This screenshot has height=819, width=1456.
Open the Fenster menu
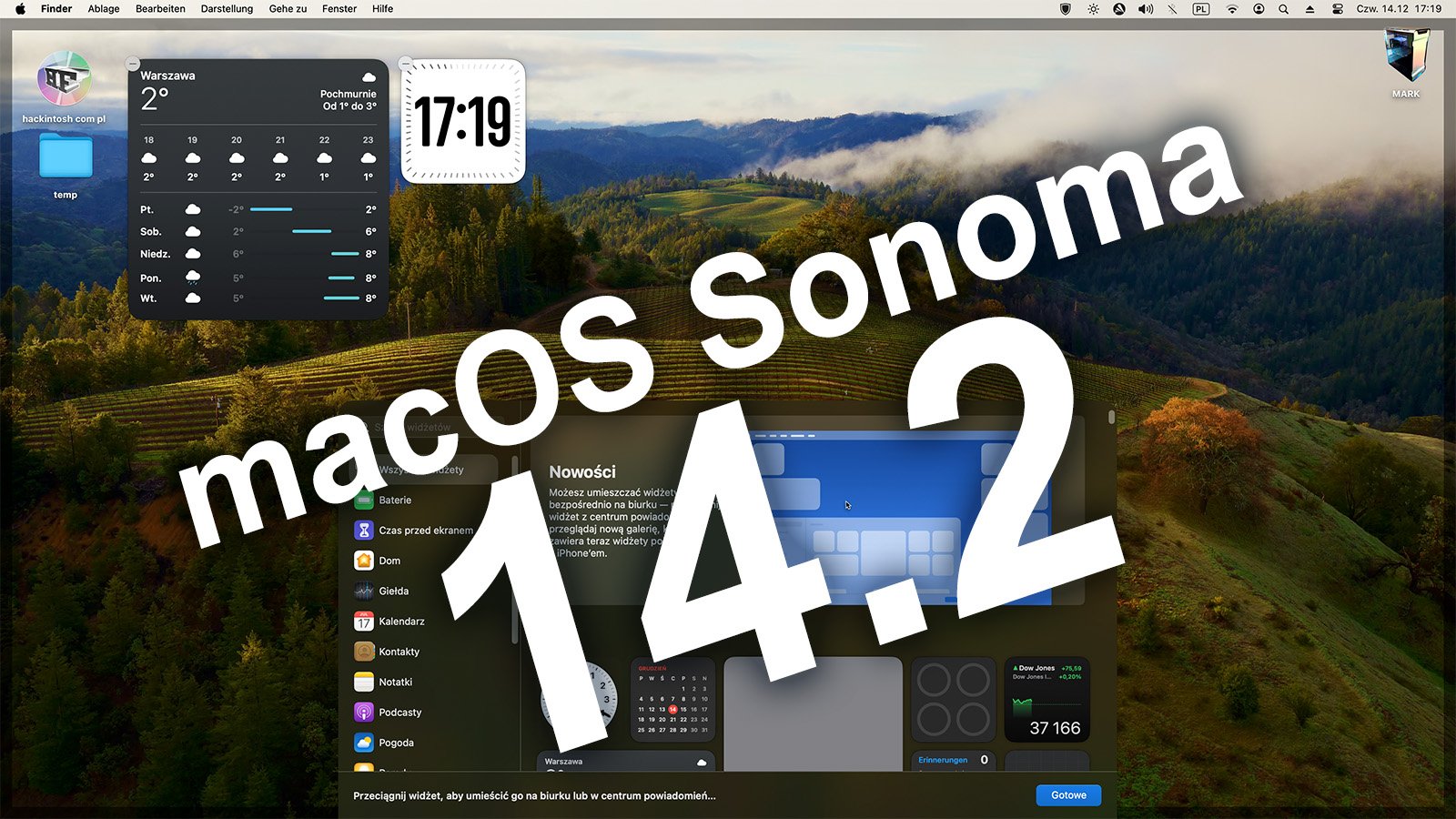[x=339, y=9]
